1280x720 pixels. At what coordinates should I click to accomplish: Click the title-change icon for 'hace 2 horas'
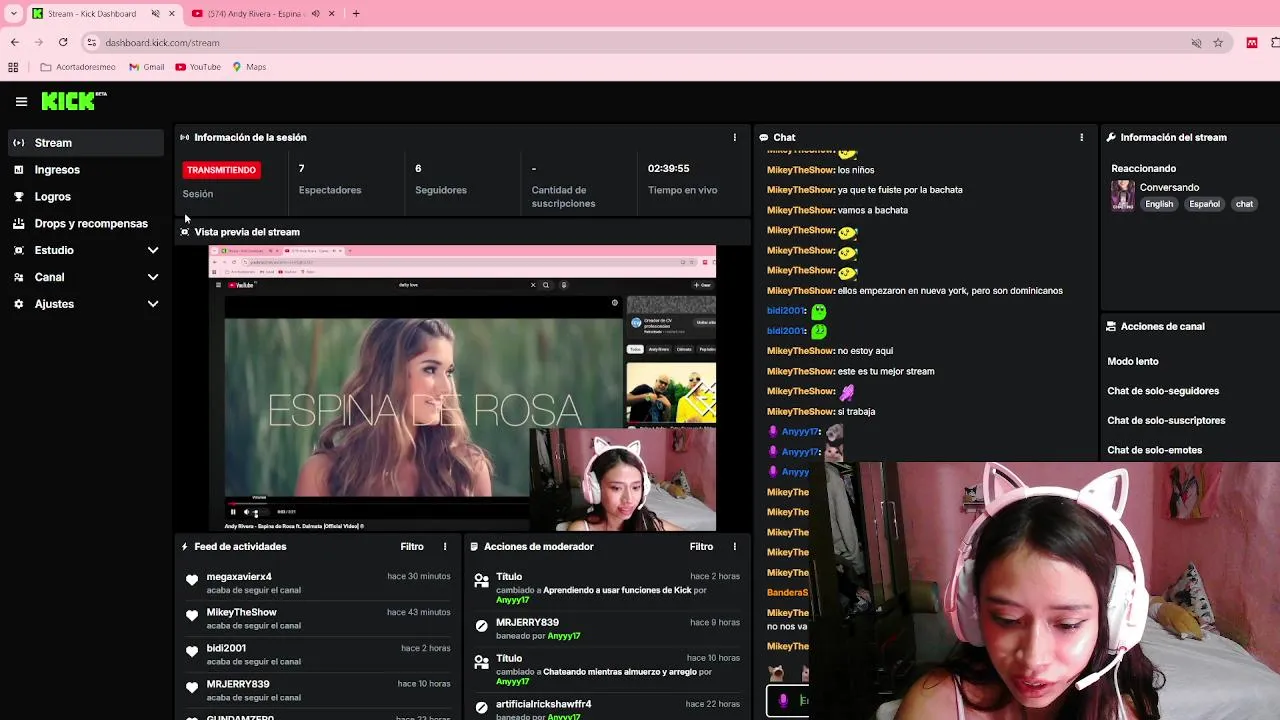(481, 580)
